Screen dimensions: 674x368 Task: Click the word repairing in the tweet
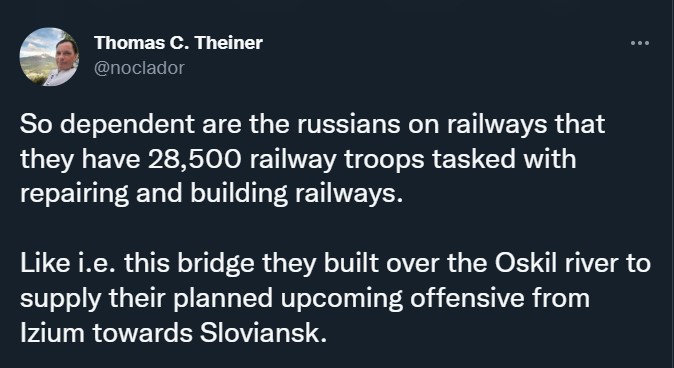74,195
